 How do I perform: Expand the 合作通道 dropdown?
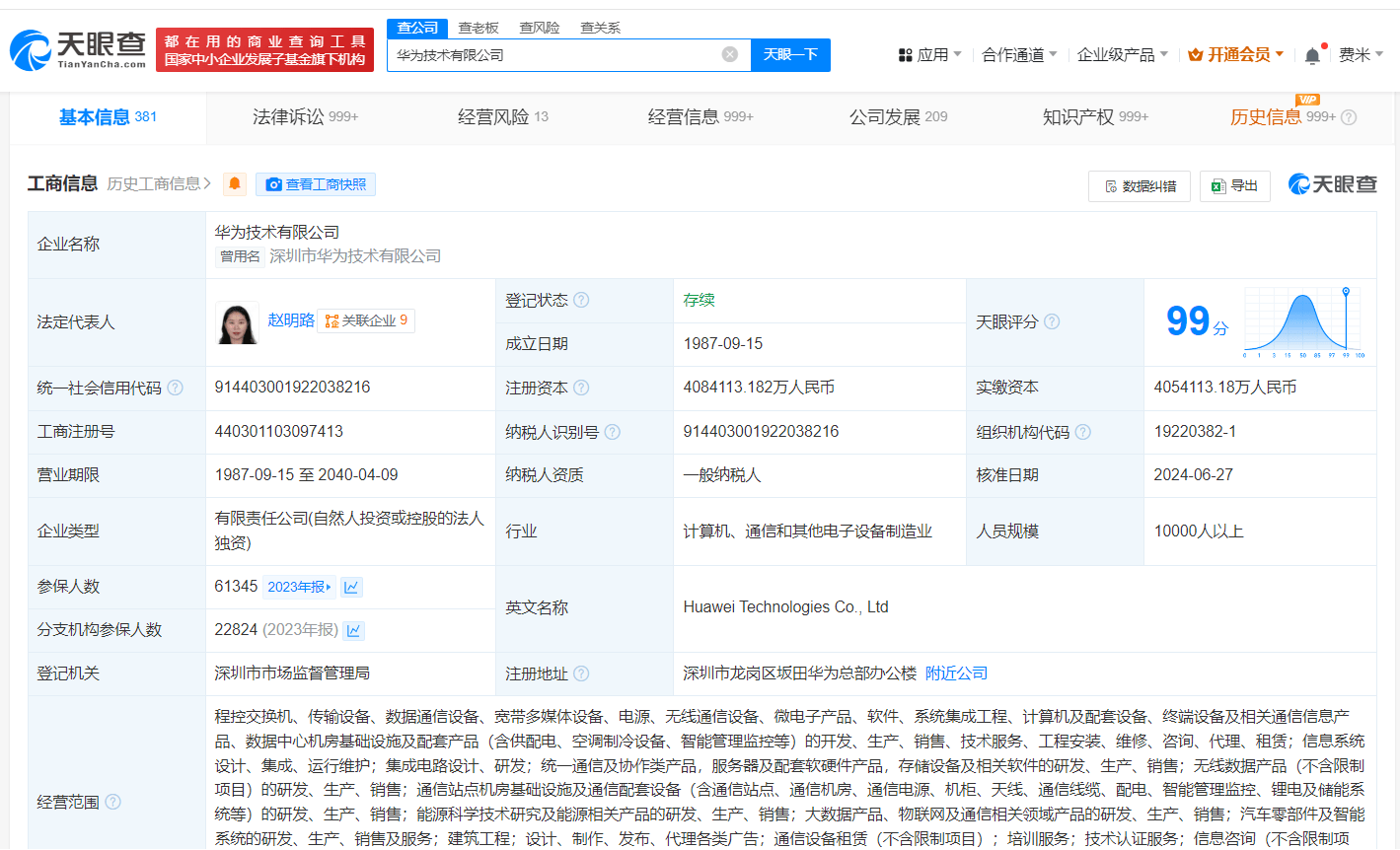click(x=1019, y=55)
